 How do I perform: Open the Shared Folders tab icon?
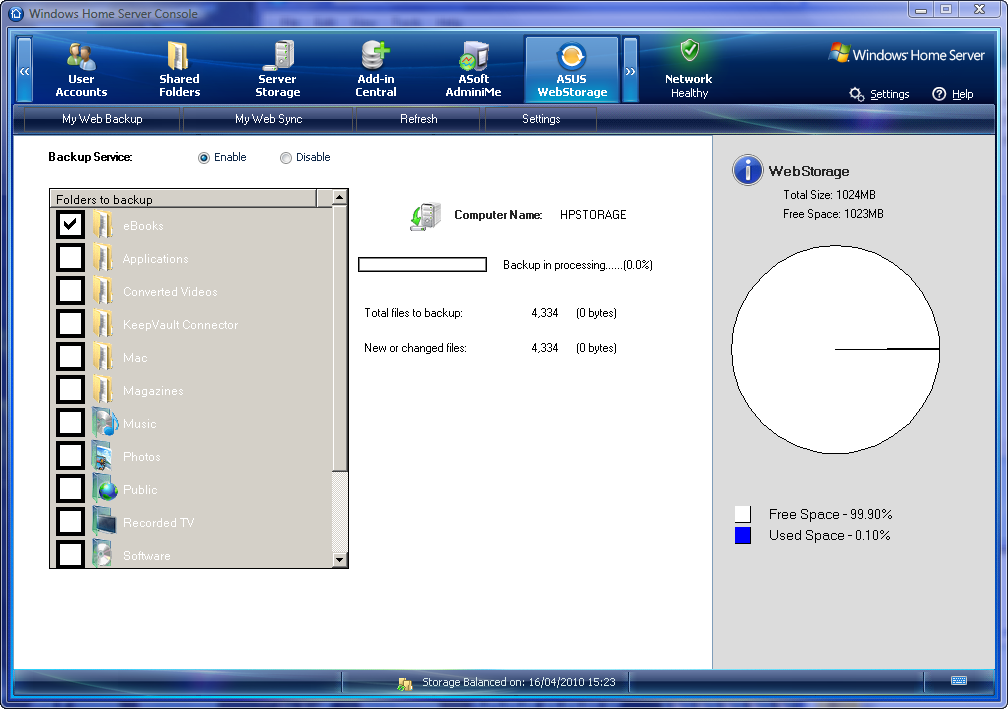(178, 56)
